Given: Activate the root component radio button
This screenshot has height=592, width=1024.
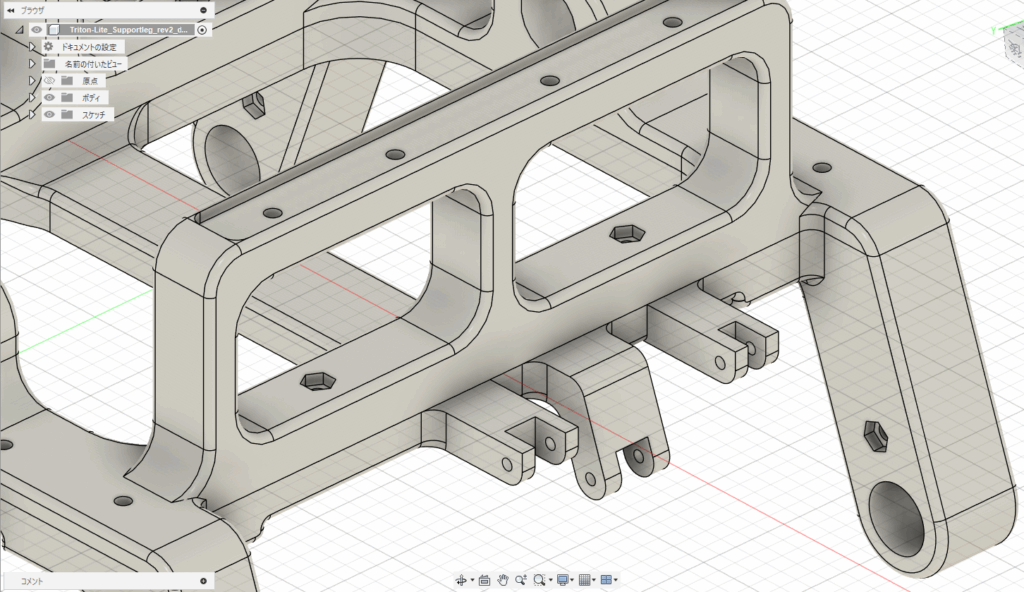Looking at the screenshot, I should pyautogui.click(x=202, y=29).
